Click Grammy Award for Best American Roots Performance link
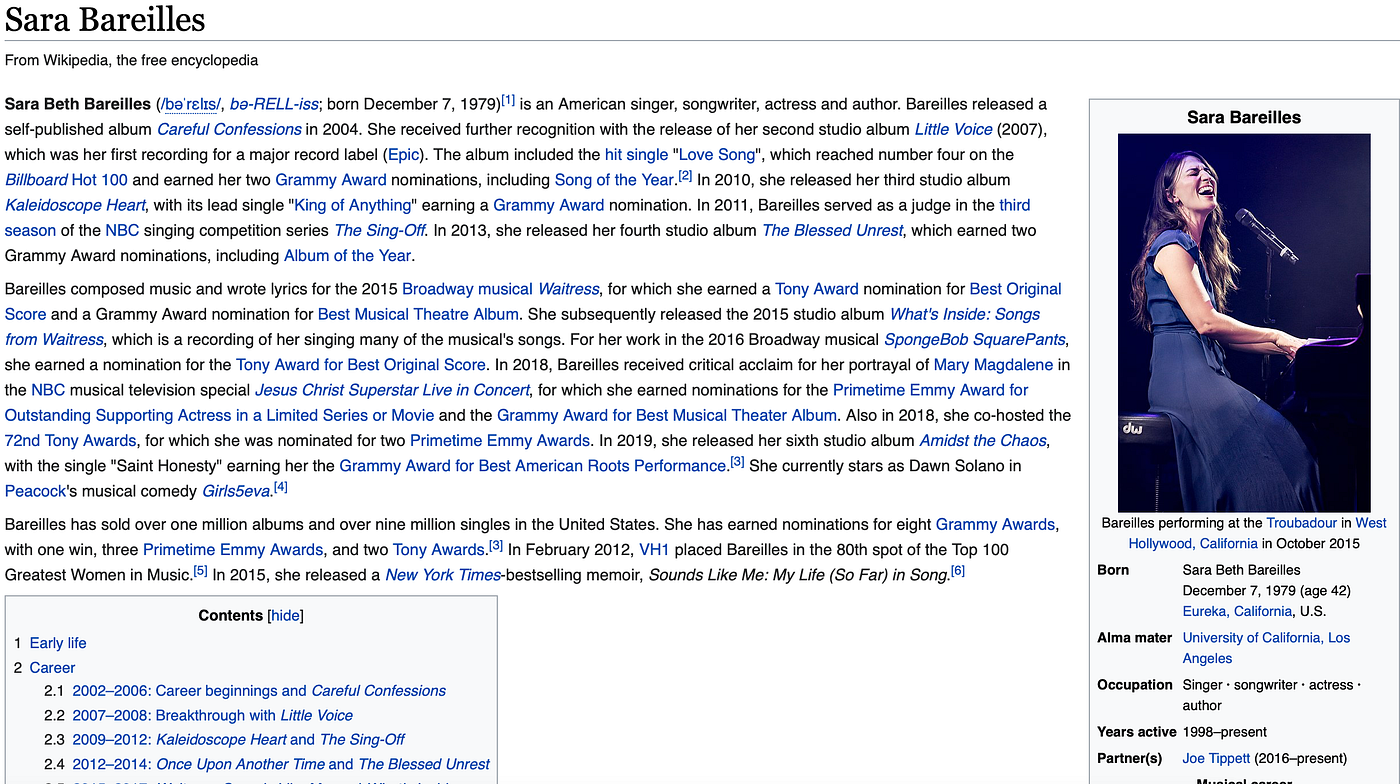 tap(532, 466)
